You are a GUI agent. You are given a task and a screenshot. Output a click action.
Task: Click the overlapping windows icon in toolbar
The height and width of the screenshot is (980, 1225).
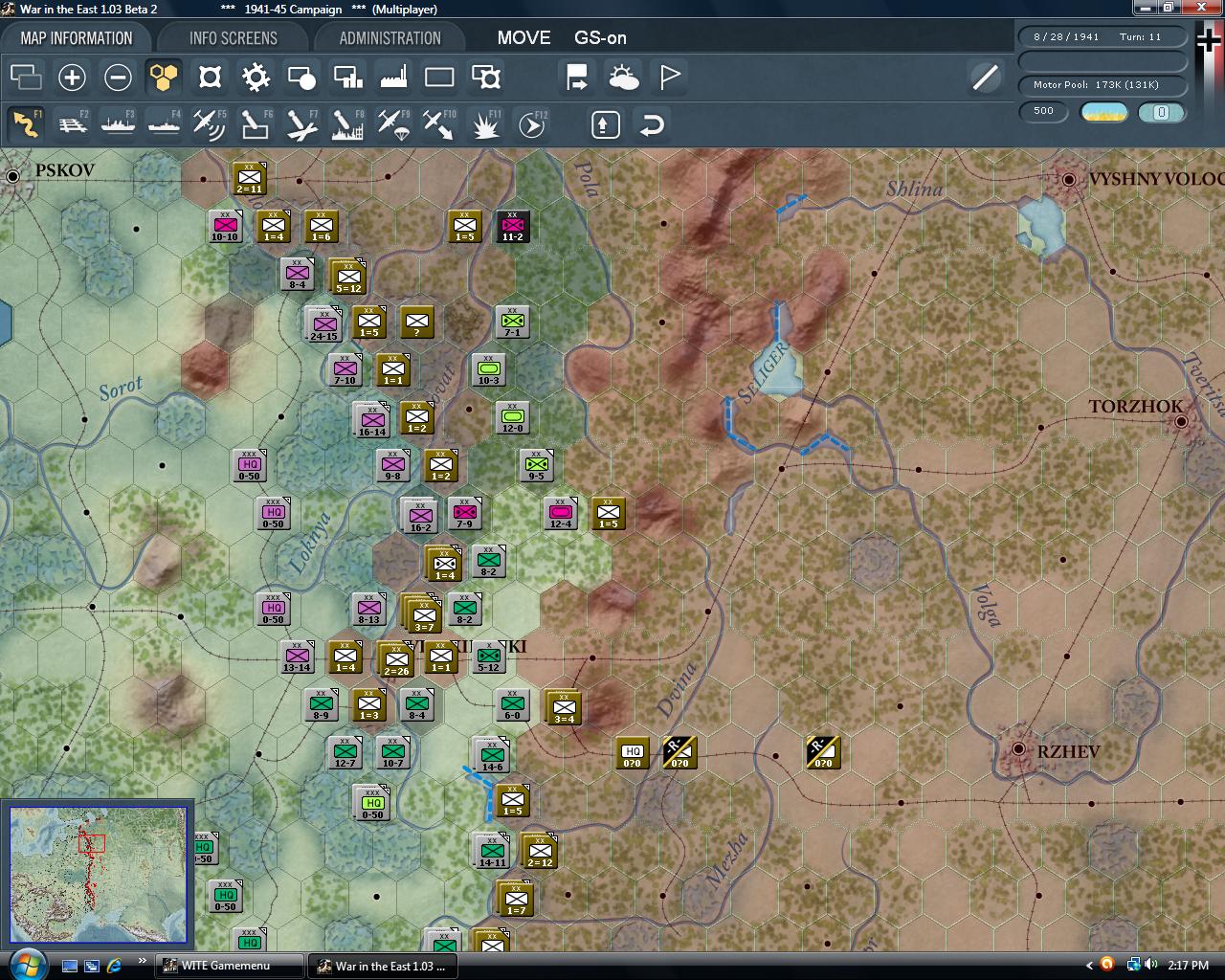26,78
